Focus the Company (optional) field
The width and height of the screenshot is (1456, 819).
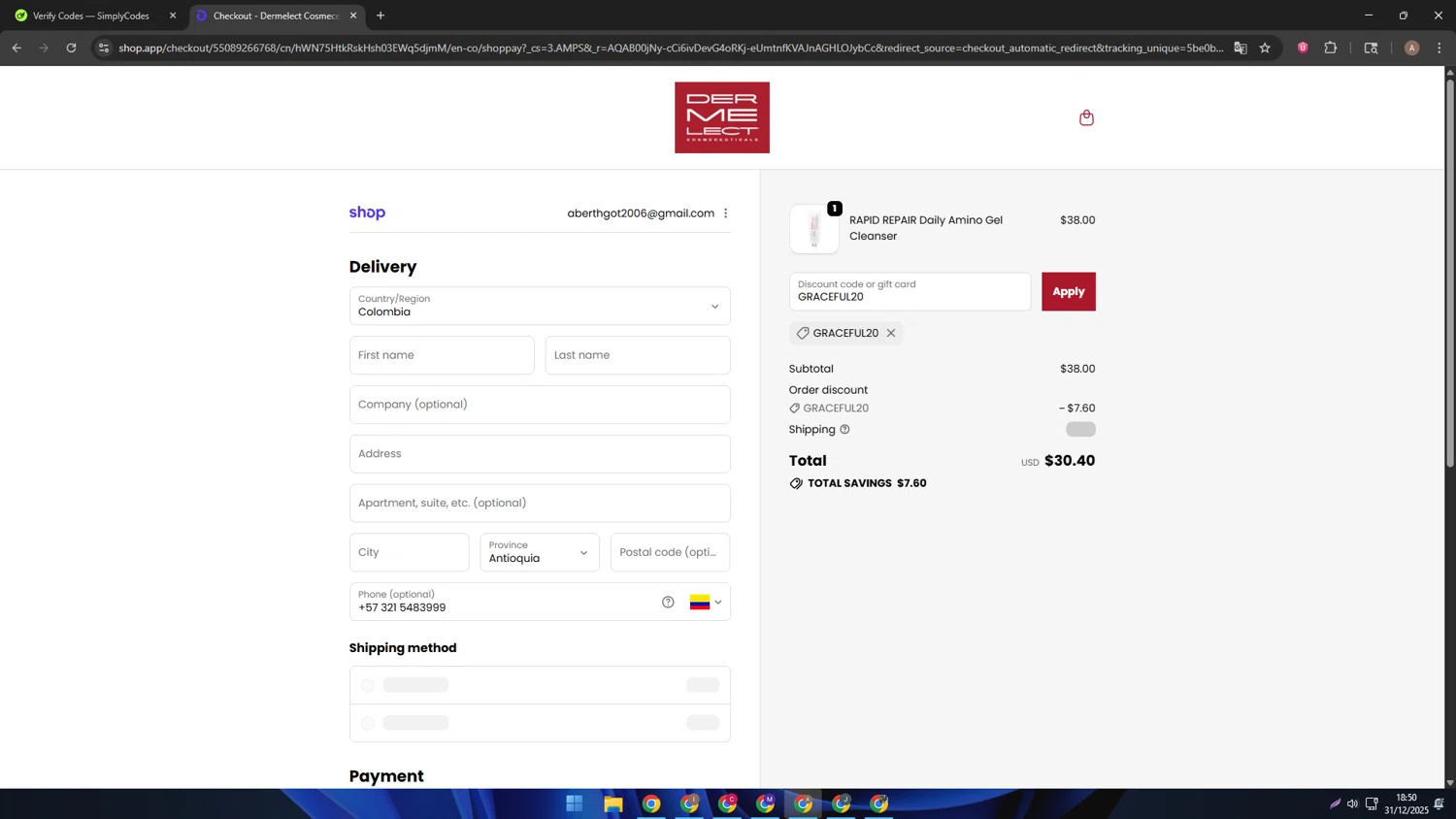(x=540, y=405)
